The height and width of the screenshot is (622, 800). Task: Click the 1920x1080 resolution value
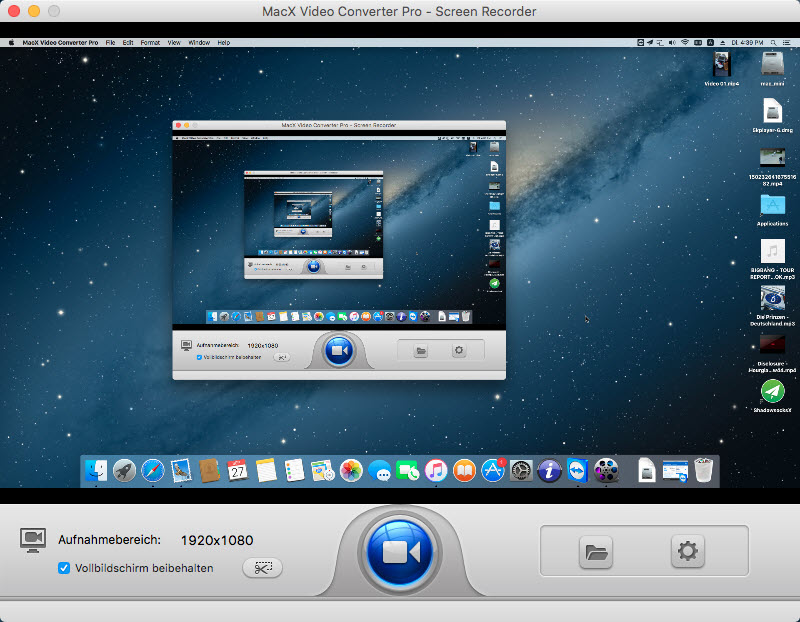pos(217,540)
